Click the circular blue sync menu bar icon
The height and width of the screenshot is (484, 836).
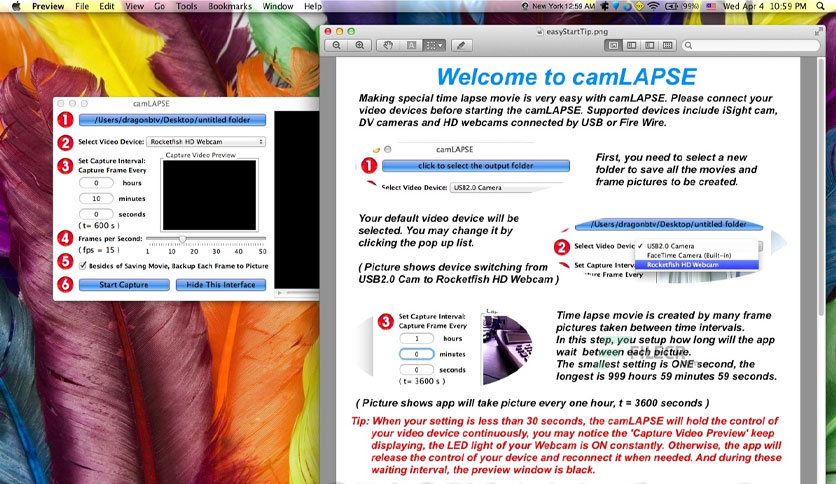point(628,6)
